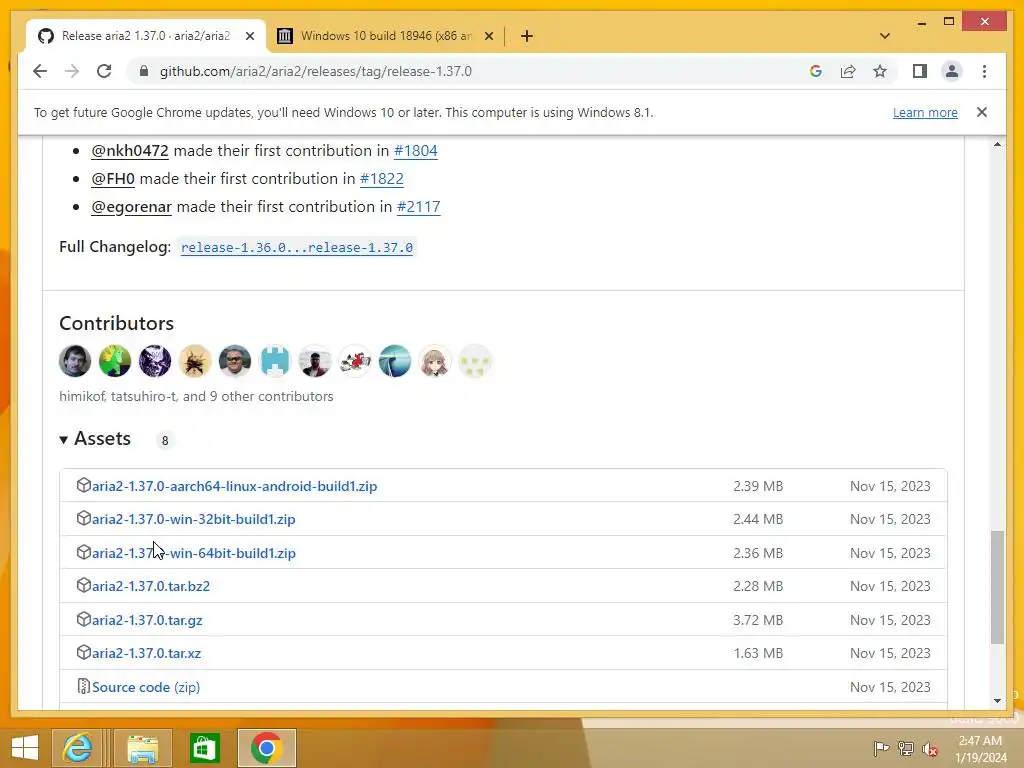Click the first contributor avatar
Screen dimensions: 1024x768
click(75, 361)
